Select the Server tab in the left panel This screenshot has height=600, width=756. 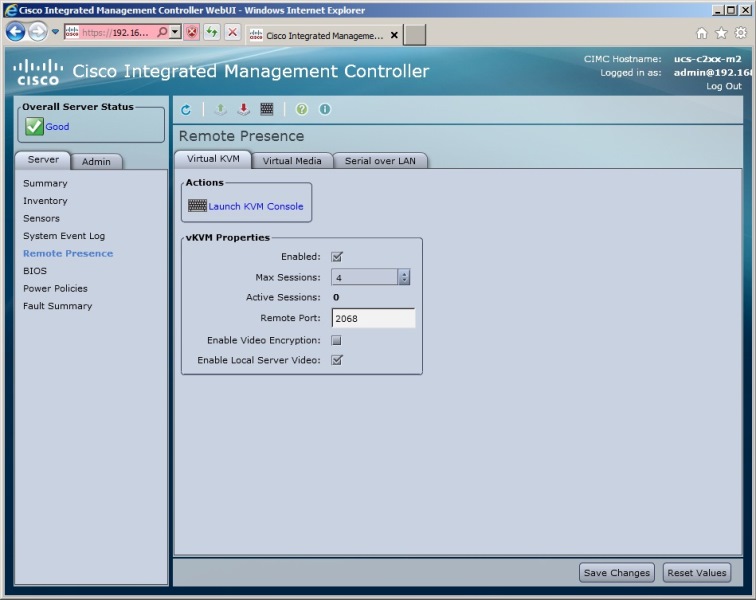(x=43, y=160)
